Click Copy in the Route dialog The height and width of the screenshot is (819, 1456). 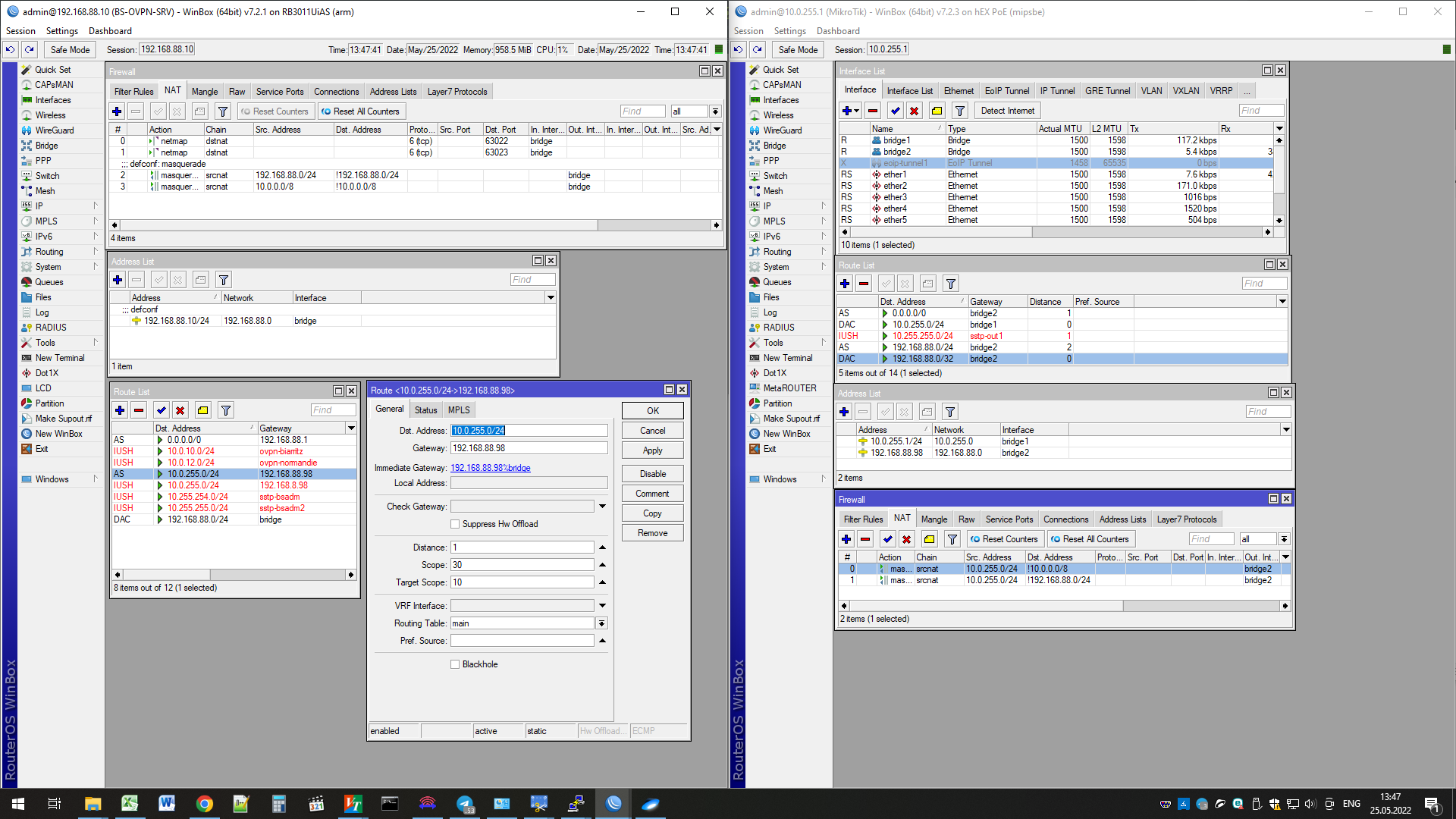click(653, 513)
